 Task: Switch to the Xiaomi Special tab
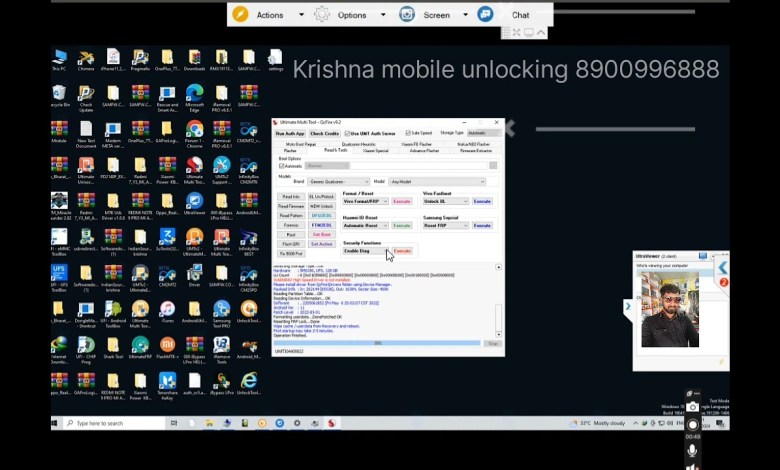(x=376, y=150)
